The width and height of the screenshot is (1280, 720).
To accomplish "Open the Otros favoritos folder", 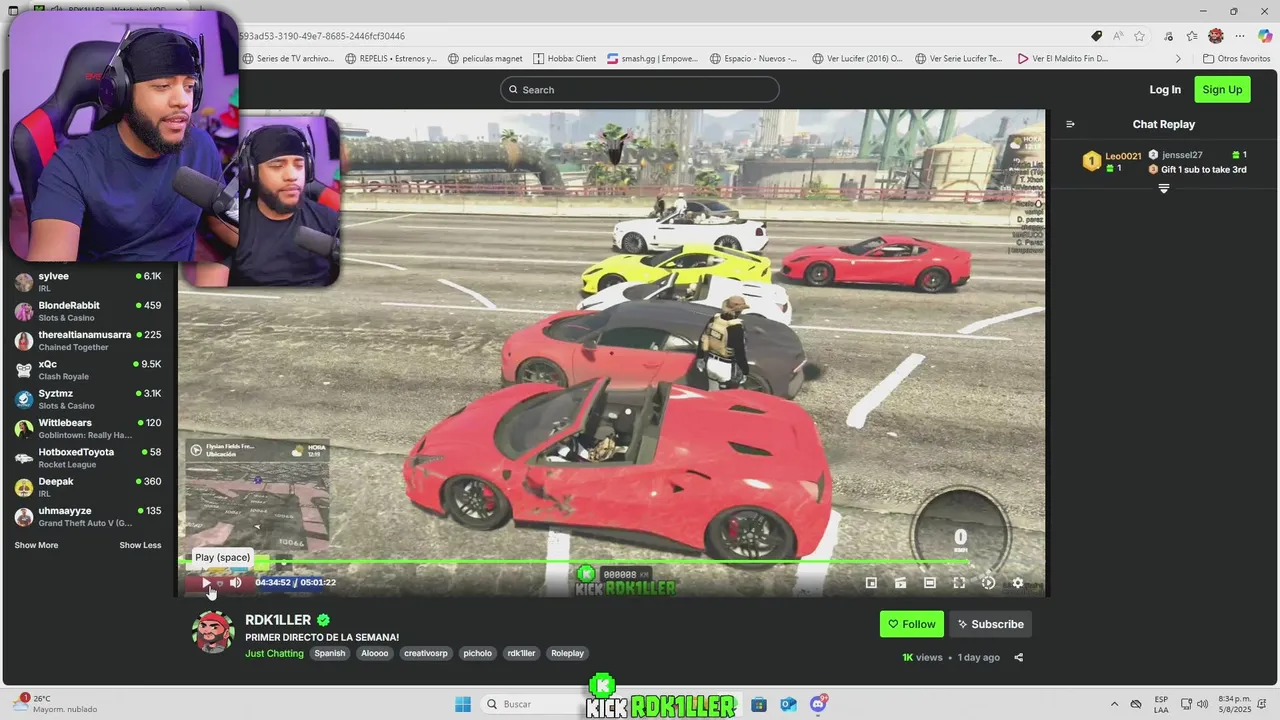I will point(1236,58).
